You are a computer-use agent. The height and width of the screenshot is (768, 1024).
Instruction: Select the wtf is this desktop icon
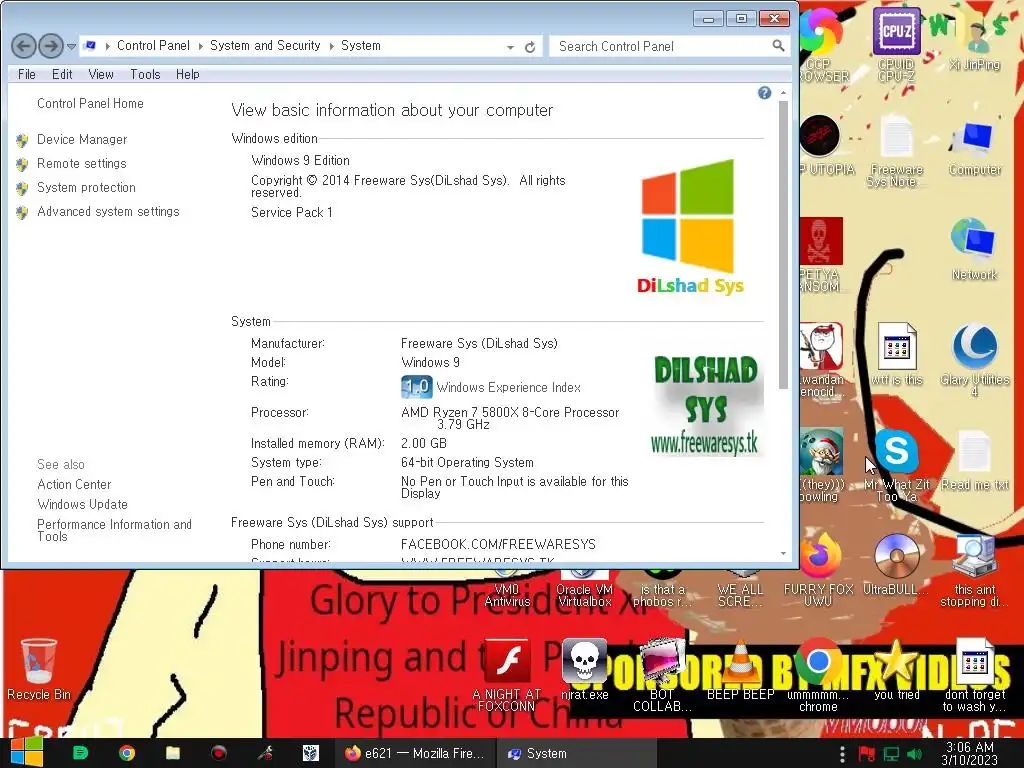[x=897, y=355]
